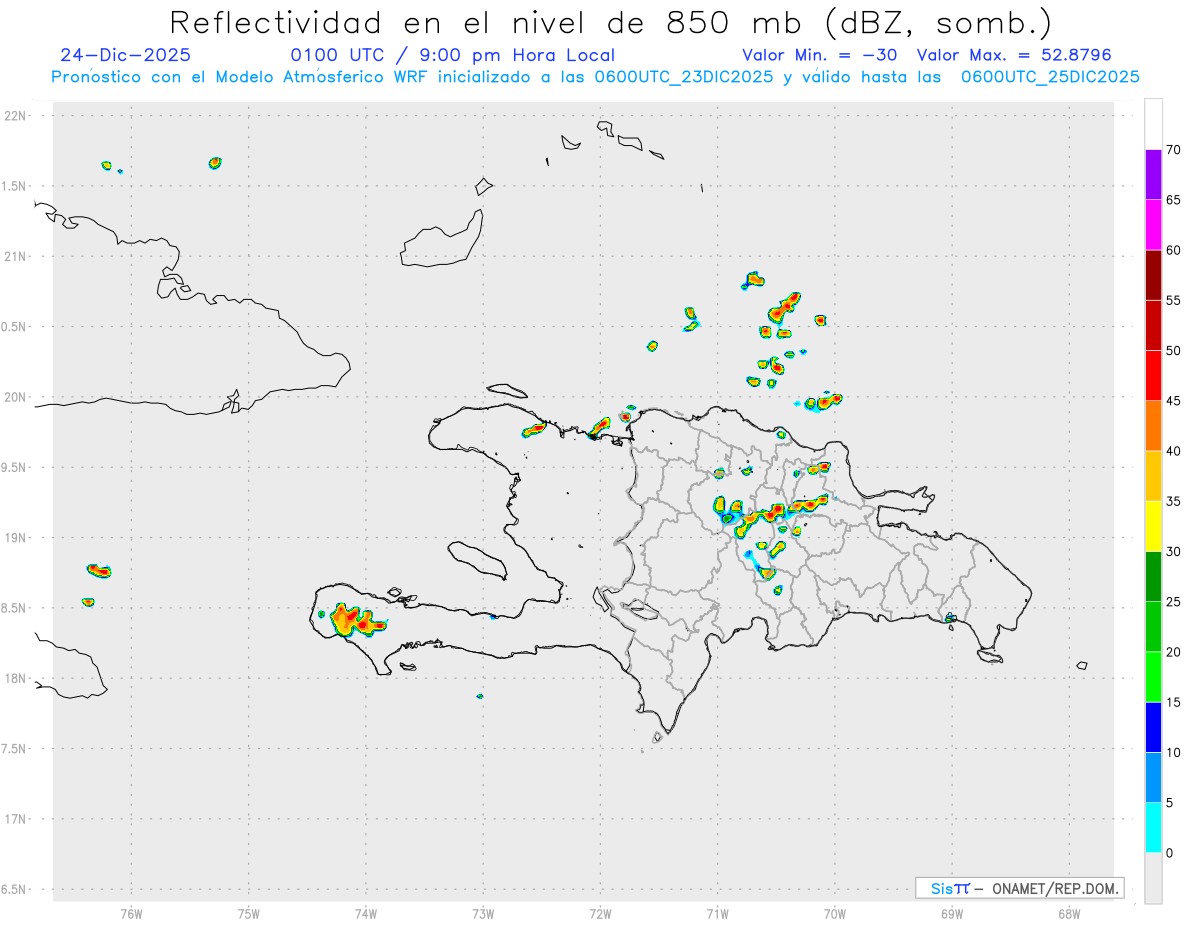The image size is (1200, 927).
Task: Pick the dark green 25–30 dBZ swatch
Action: click(x=1153, y=577)
